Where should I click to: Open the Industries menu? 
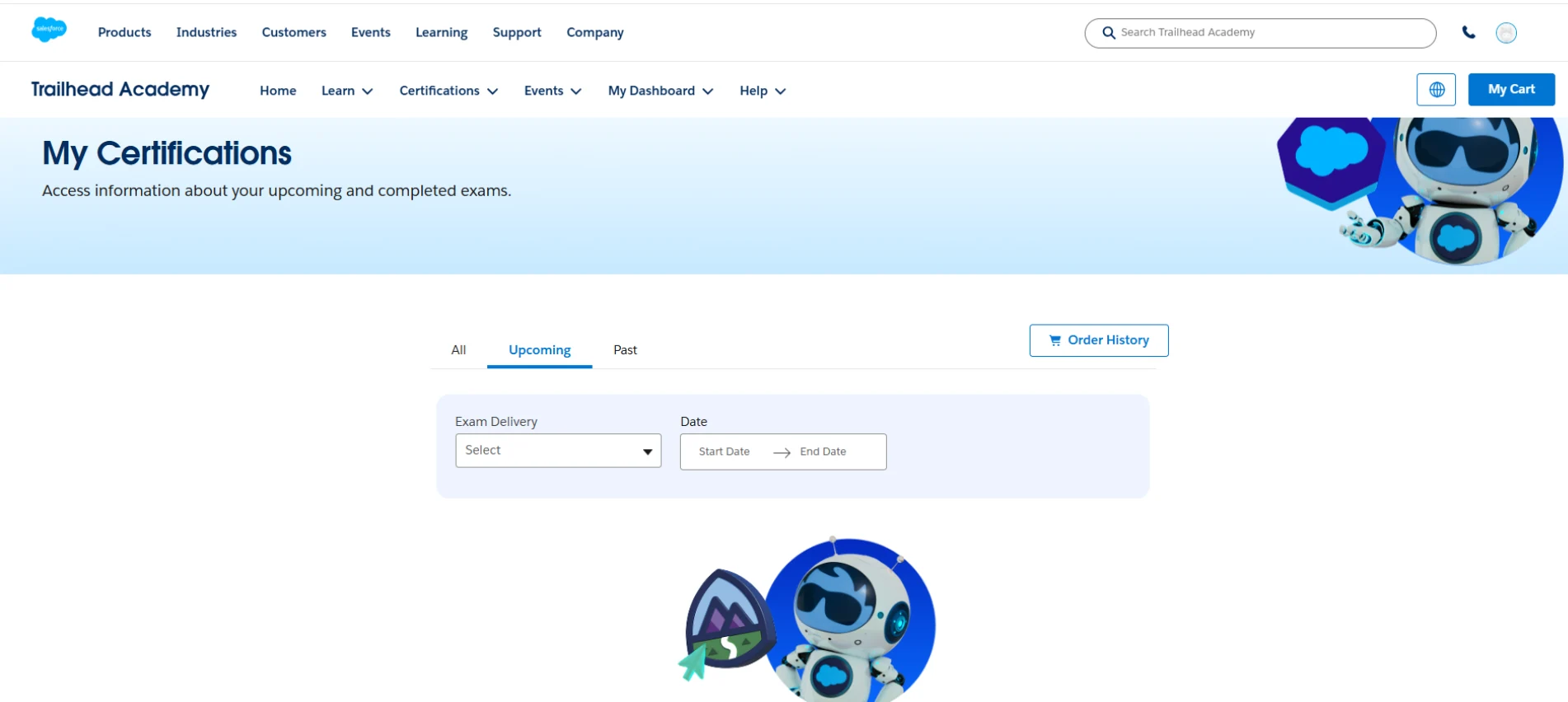point(206,32)
